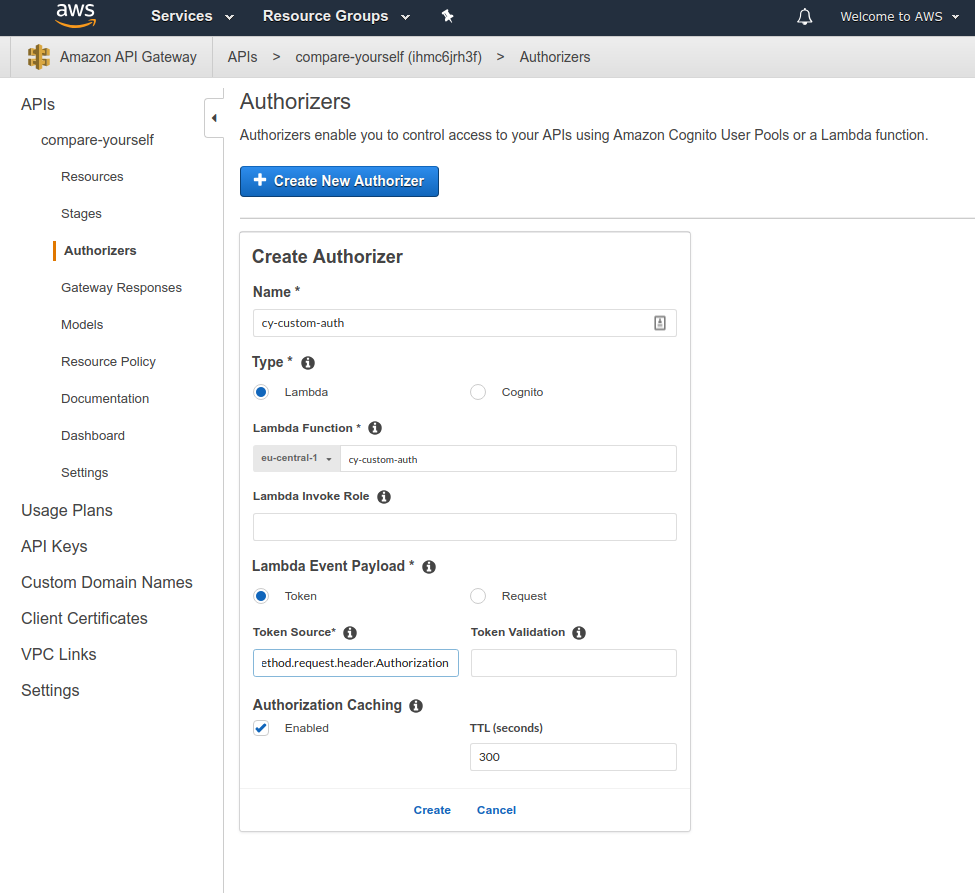Select the Request payload radio button

[478, 596]
